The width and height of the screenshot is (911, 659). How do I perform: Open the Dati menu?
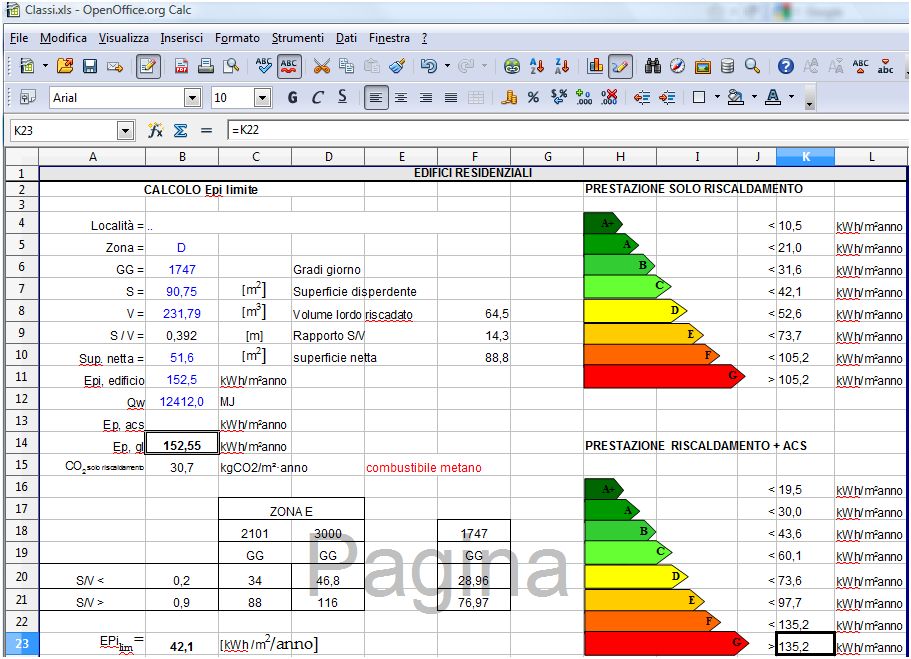point(346,38)
